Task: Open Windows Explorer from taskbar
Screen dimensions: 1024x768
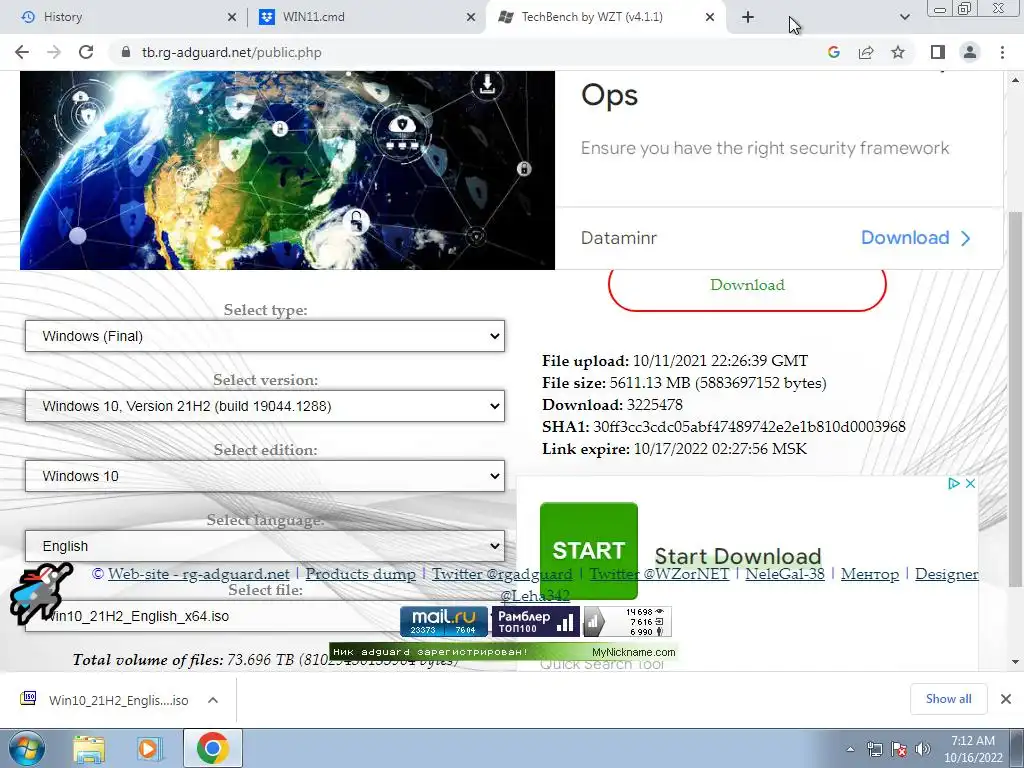Action: [89, 749]
